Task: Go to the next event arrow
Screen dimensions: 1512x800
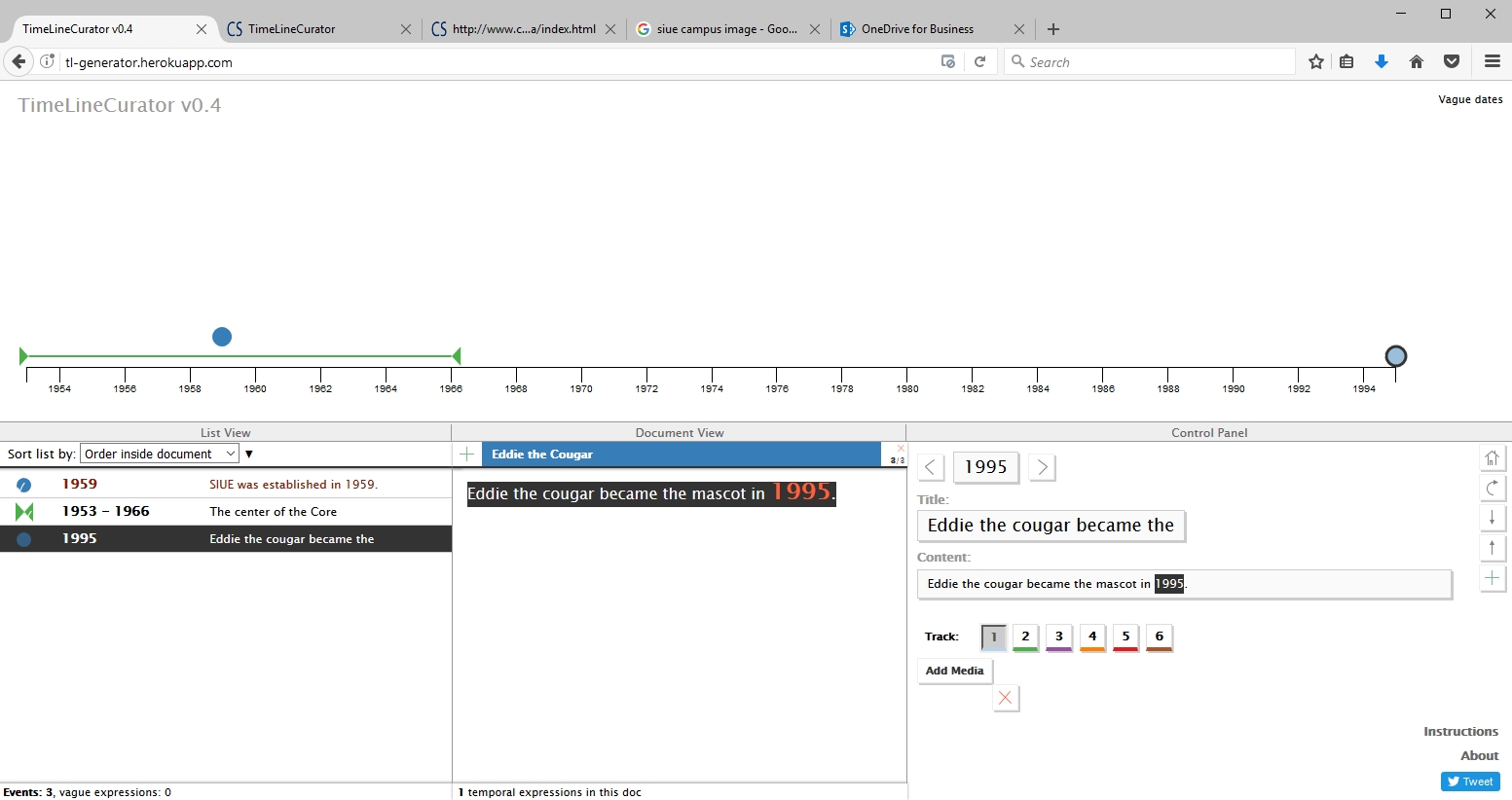Action: (x=1042, y=468)
